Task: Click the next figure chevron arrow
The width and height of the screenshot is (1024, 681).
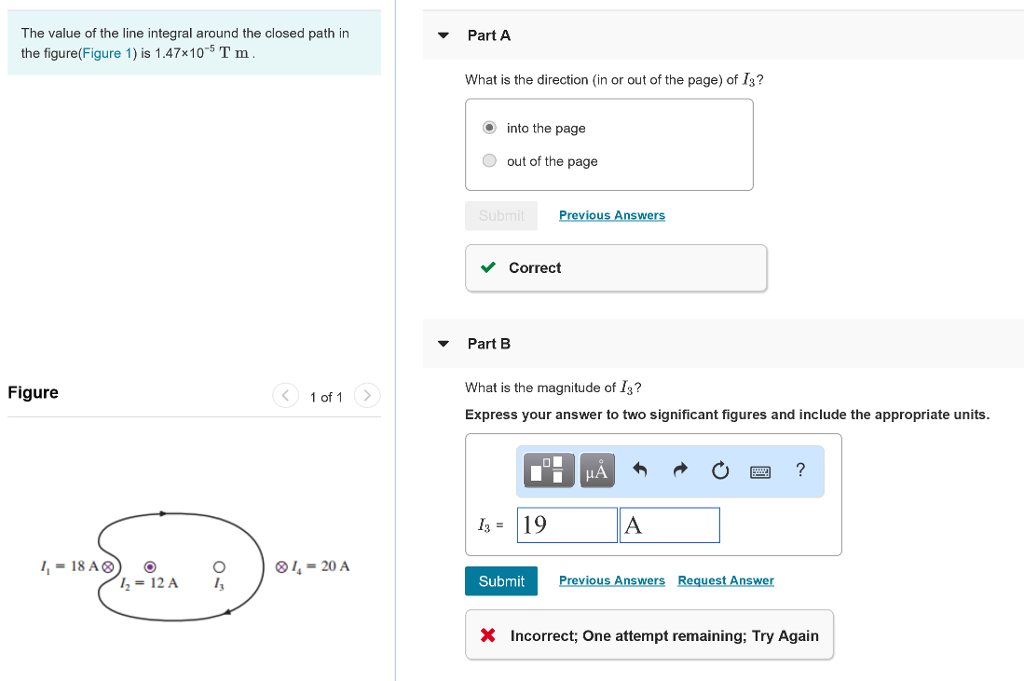Action: tap(367, 395)
